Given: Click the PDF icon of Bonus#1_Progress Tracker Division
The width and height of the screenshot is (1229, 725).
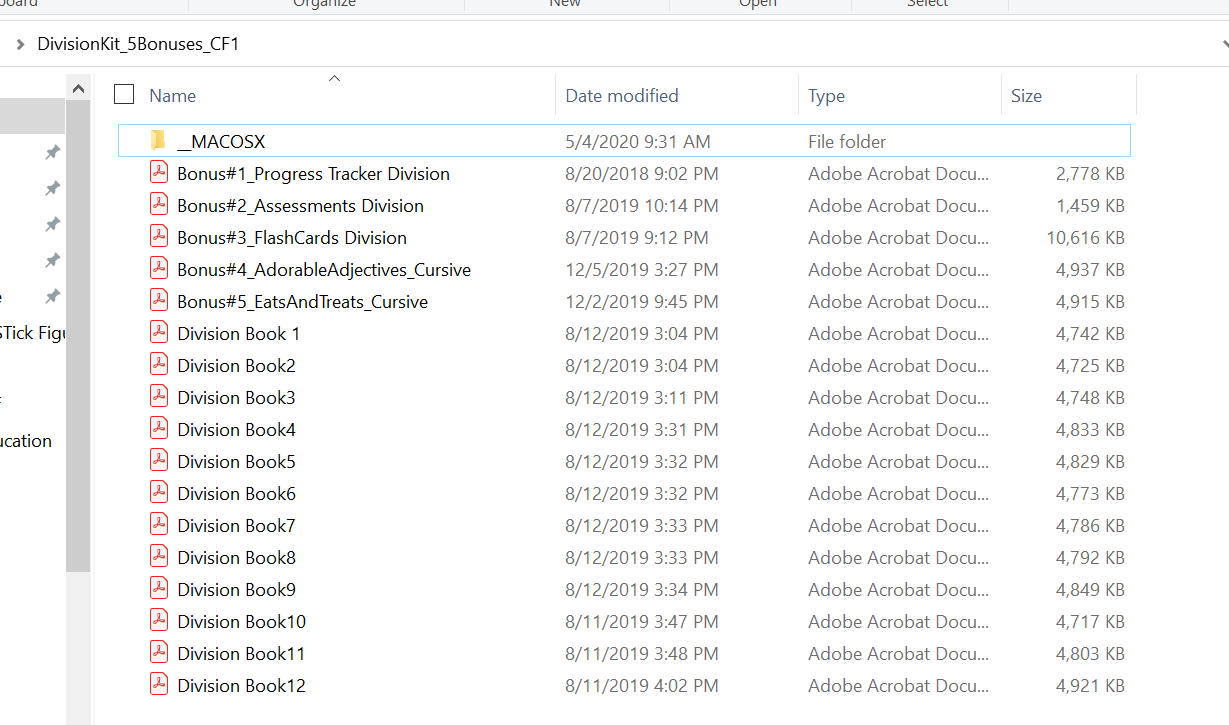Looking at the screenshot, I should click(x=158, y=173).
